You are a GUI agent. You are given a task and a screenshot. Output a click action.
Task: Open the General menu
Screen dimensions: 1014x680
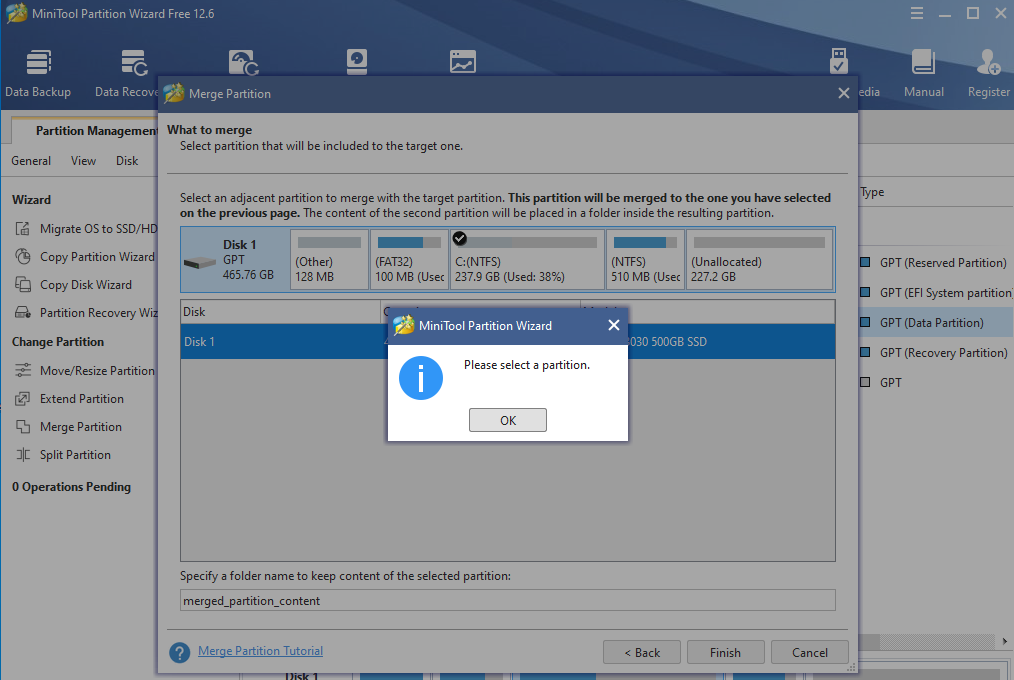pos(31,160)
